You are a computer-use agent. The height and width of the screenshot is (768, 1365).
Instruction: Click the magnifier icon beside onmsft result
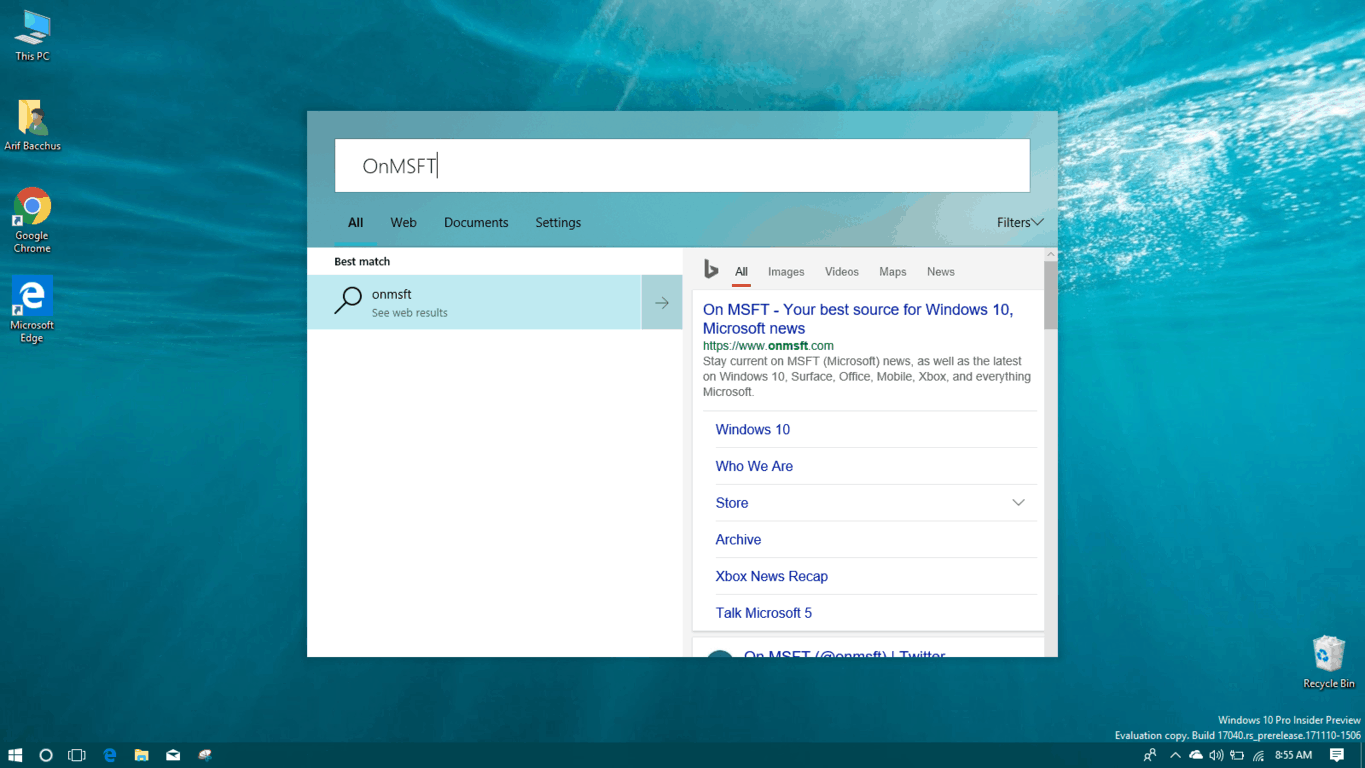[x=347, y=301]
